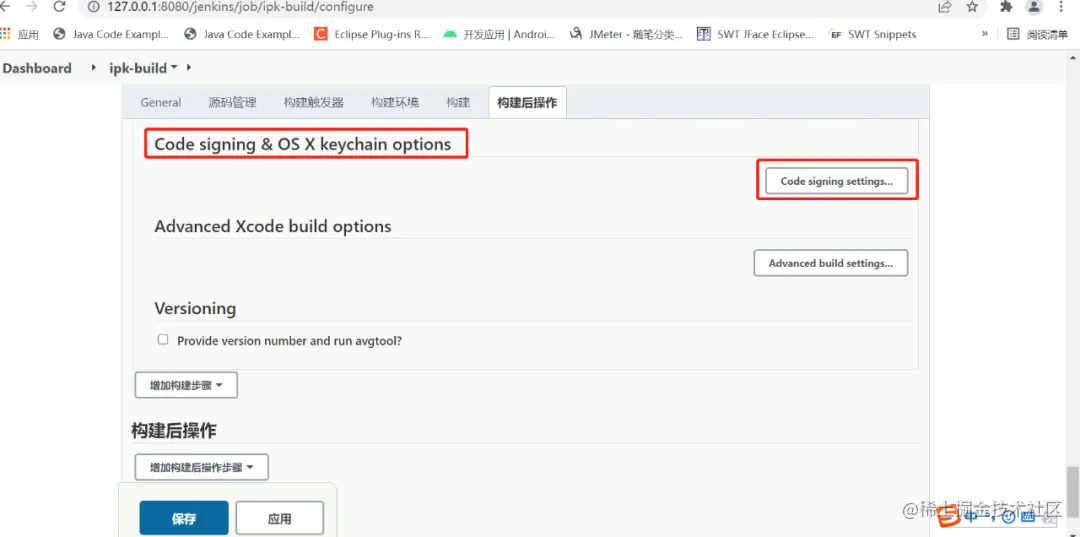Bookmark this page with the star icon
This screenshot has width=1080, height=537.
[x=972, y=6]
